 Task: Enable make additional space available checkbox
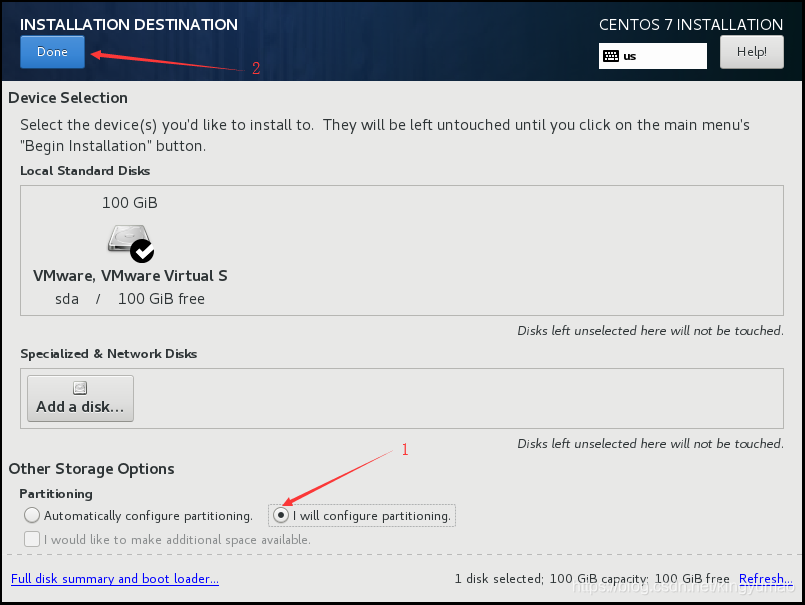pyautogui.click(x=32, y=539)
